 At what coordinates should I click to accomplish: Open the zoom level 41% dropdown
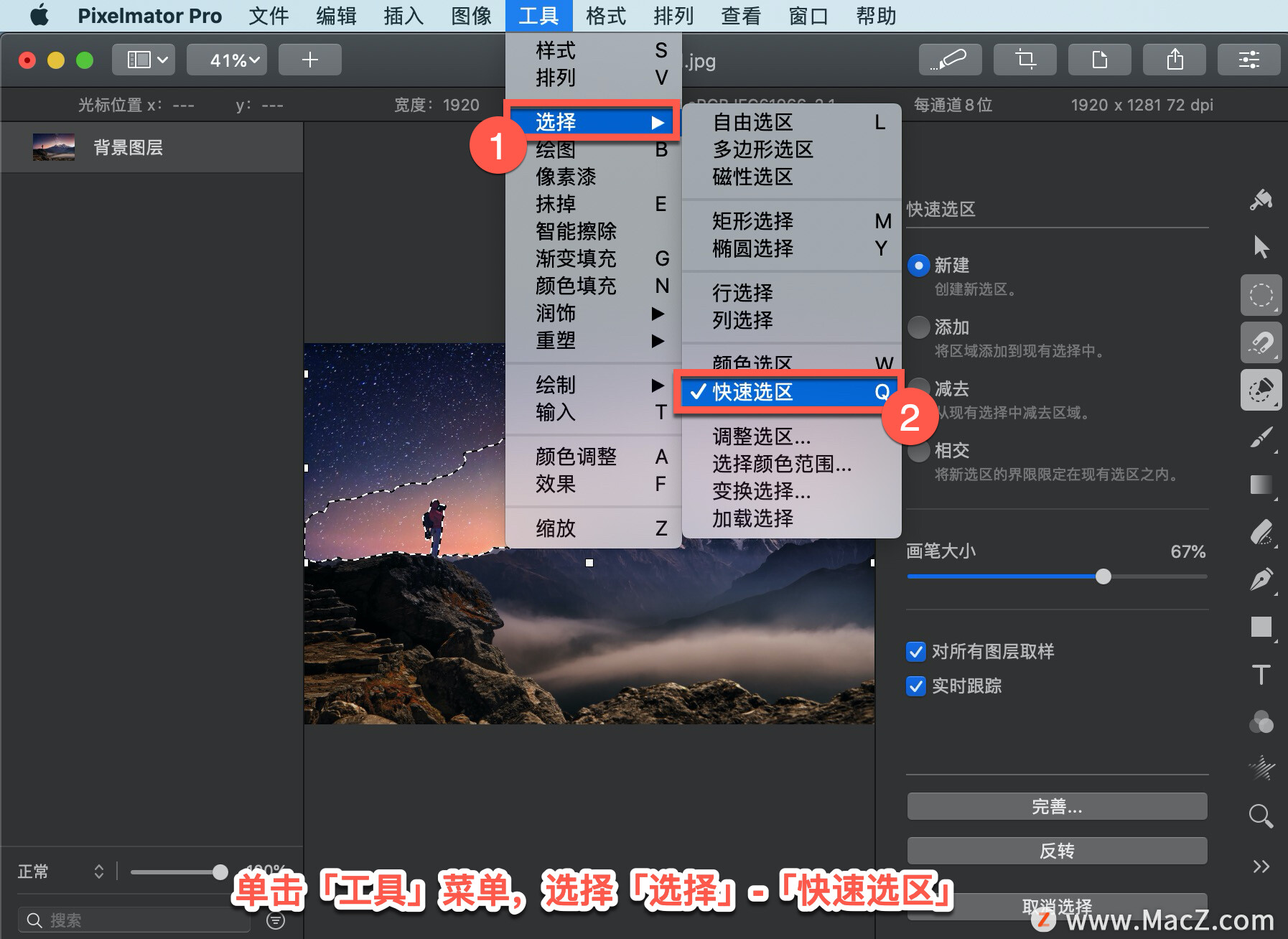point(227,60)
